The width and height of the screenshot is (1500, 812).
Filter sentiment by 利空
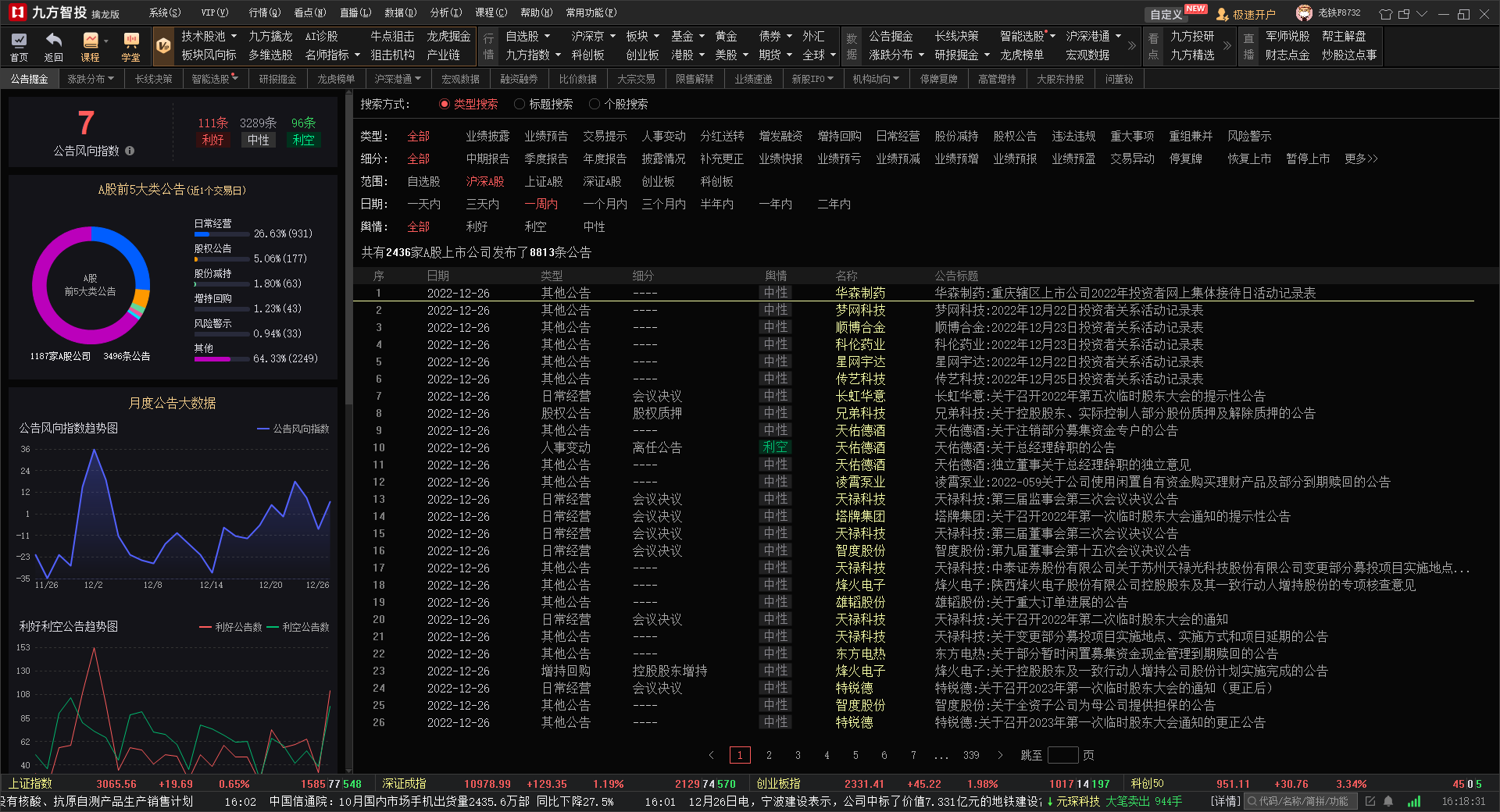click(535, 226)
